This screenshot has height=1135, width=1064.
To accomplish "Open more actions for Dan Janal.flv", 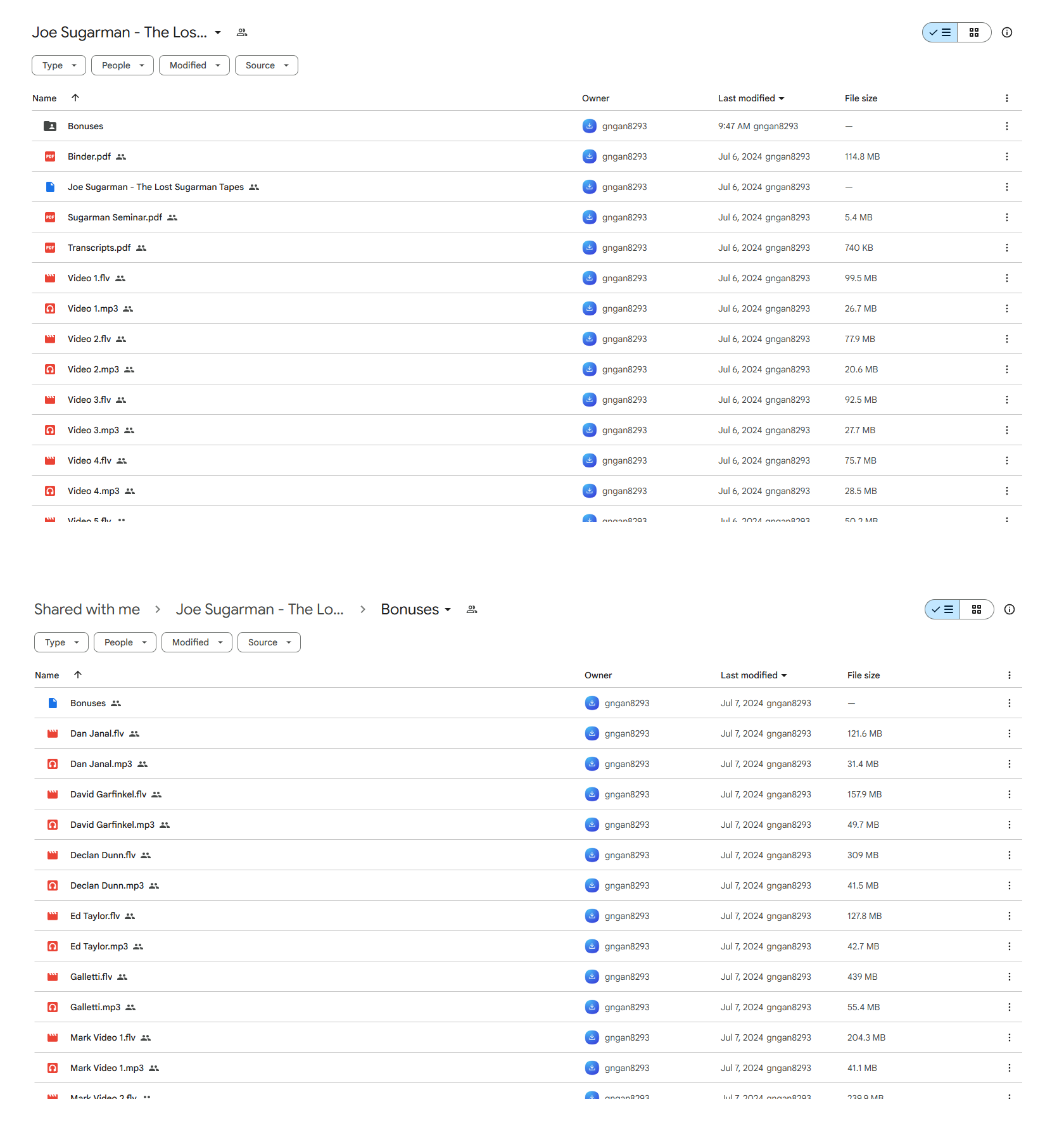I will point(1010,733).
